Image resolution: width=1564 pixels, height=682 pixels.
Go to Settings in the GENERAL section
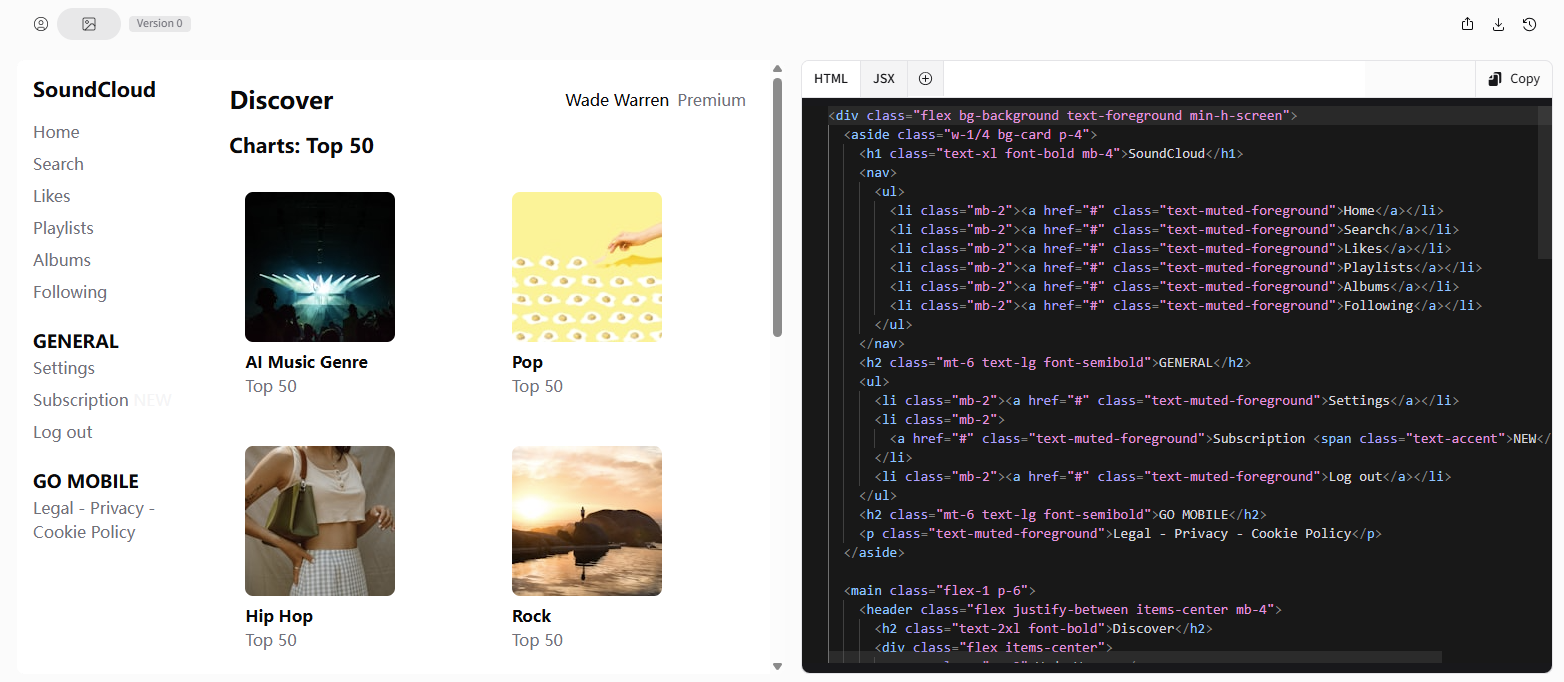pos(64,368)
